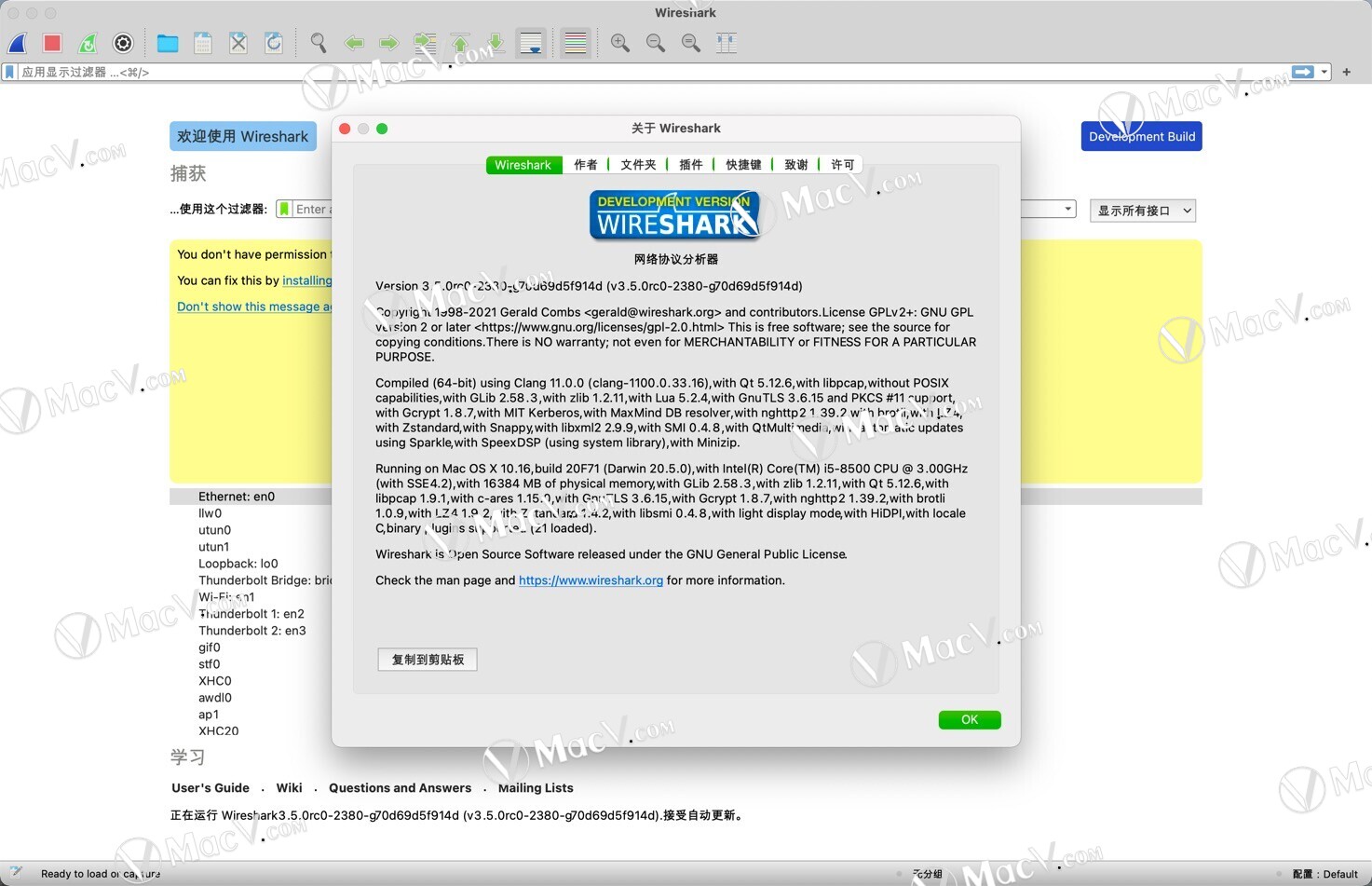Viewport: 1372px width, 886px height.
Task: Click the display filter bookmark icon
Action: 10,72
